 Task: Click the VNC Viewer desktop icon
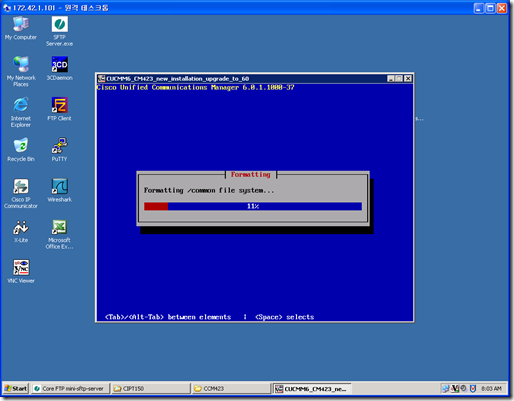pyautogui.click(x=21, y=272)
